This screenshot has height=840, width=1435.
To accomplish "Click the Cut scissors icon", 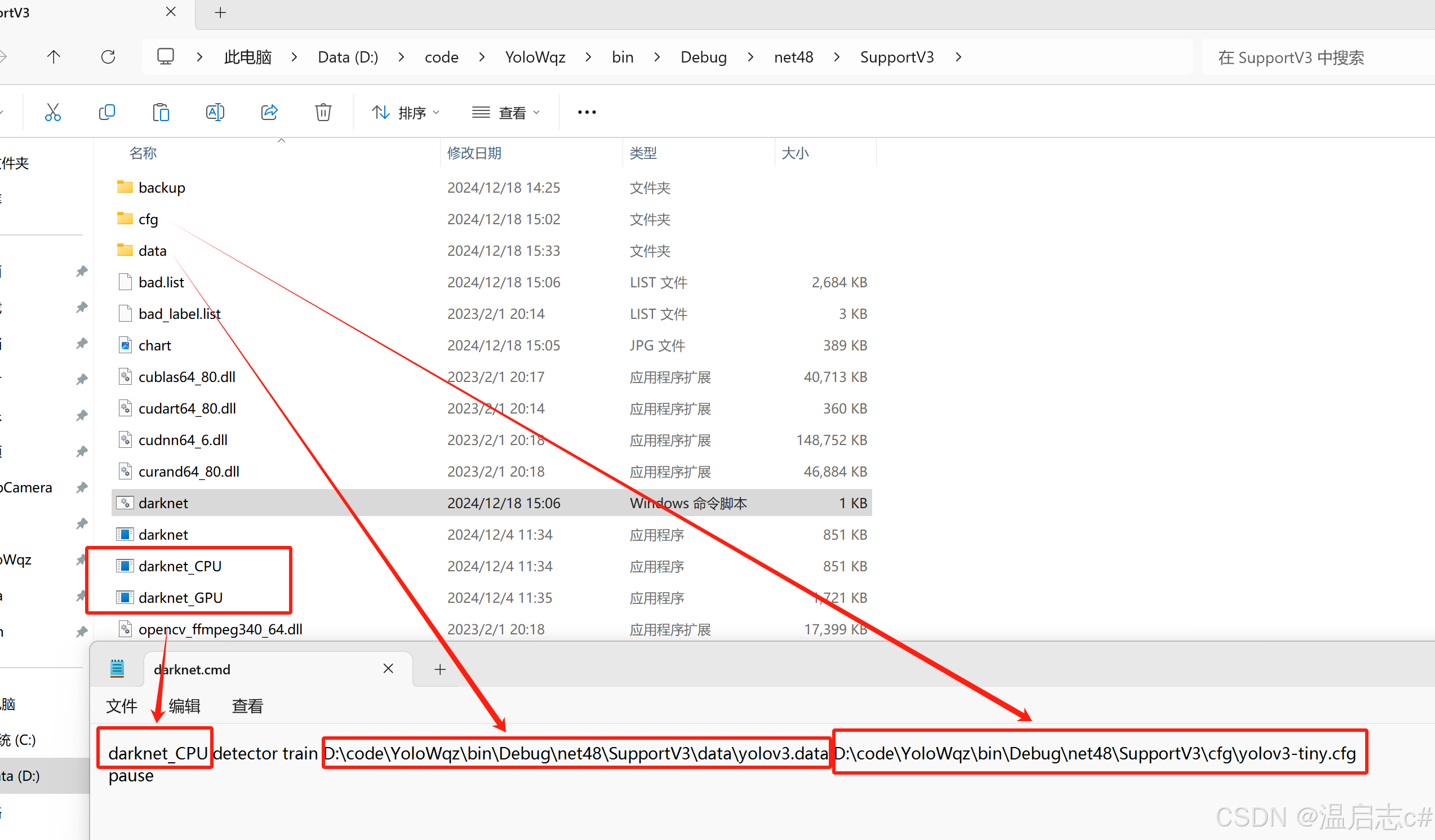I will pos(53,112).
